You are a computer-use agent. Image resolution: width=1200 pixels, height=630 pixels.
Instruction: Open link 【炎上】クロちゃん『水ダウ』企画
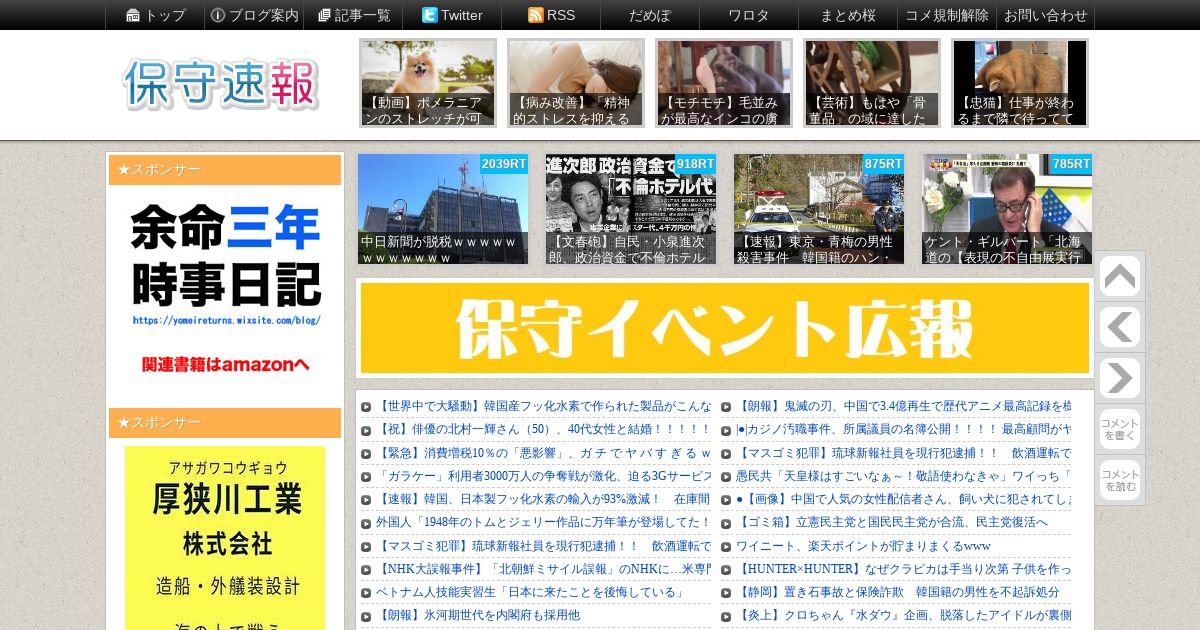[x=904, y=615]
